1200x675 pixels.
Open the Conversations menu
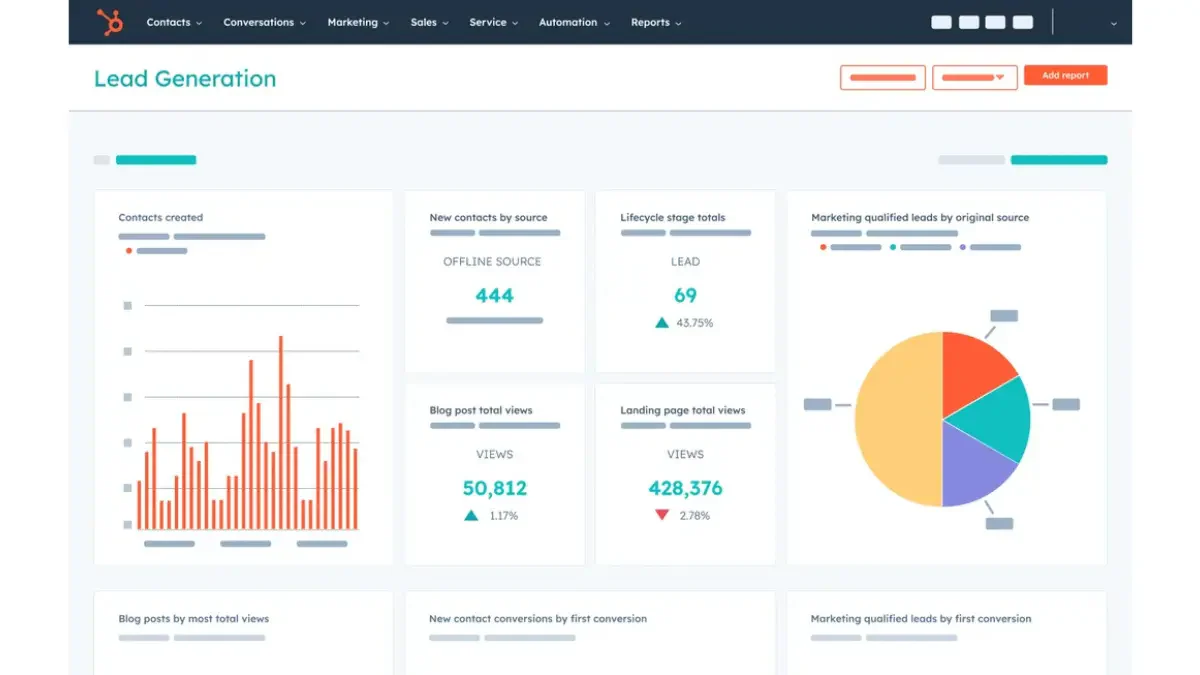pos(265,22)
